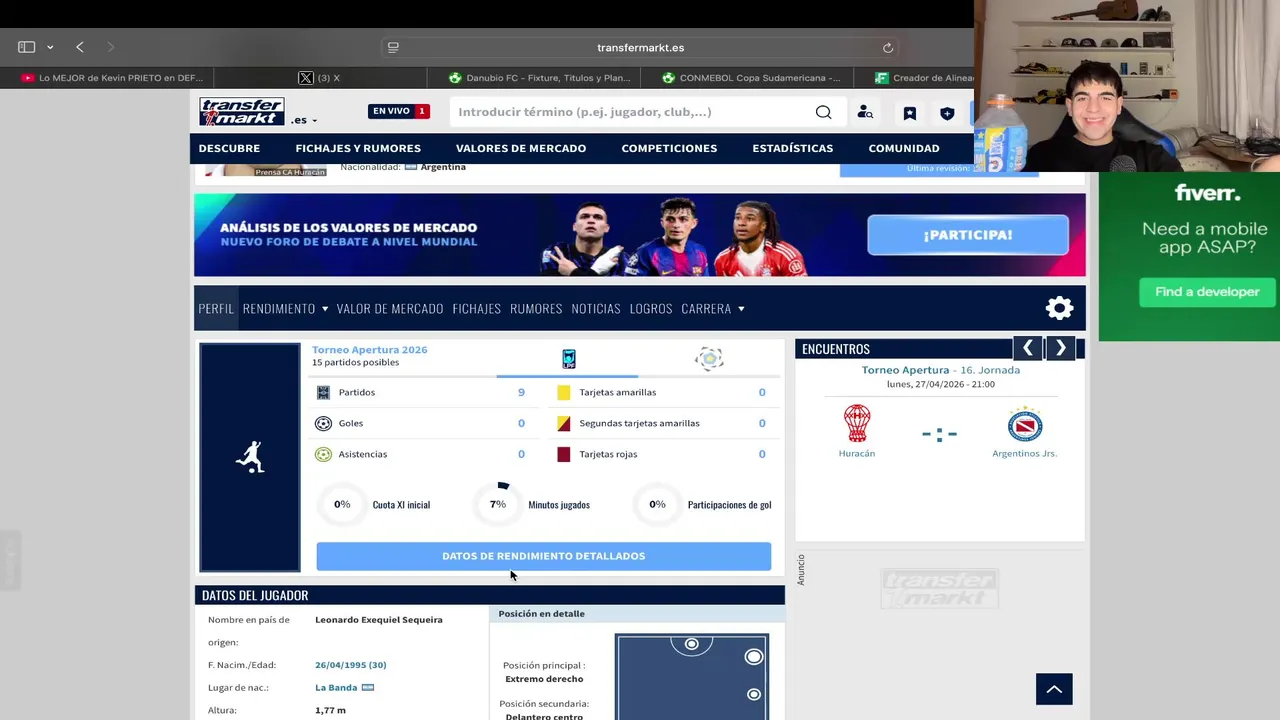Switch to the Danubio FC Fixture tab
1280x720 pixels.
540,78
